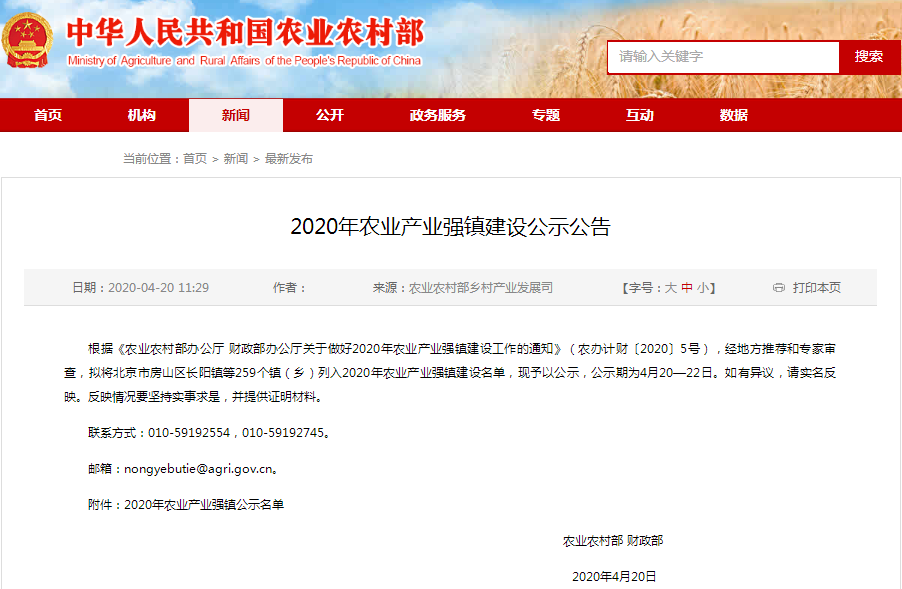Click the printer icon beside 打印本页
This screenshot has height=589, width=902.
click(779, 288)
